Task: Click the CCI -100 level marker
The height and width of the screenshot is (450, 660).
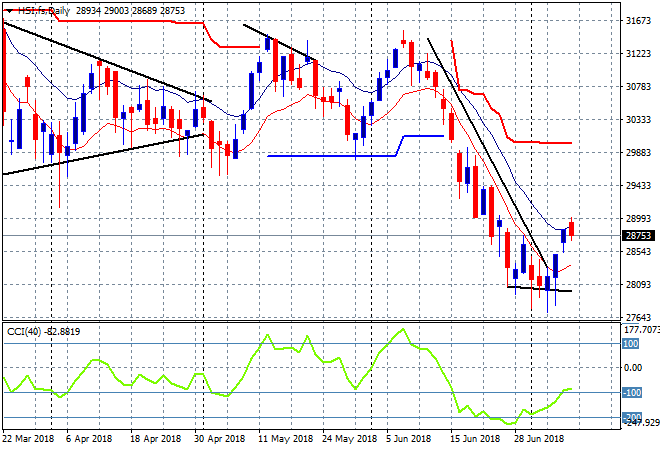Action: coord(631,392)
